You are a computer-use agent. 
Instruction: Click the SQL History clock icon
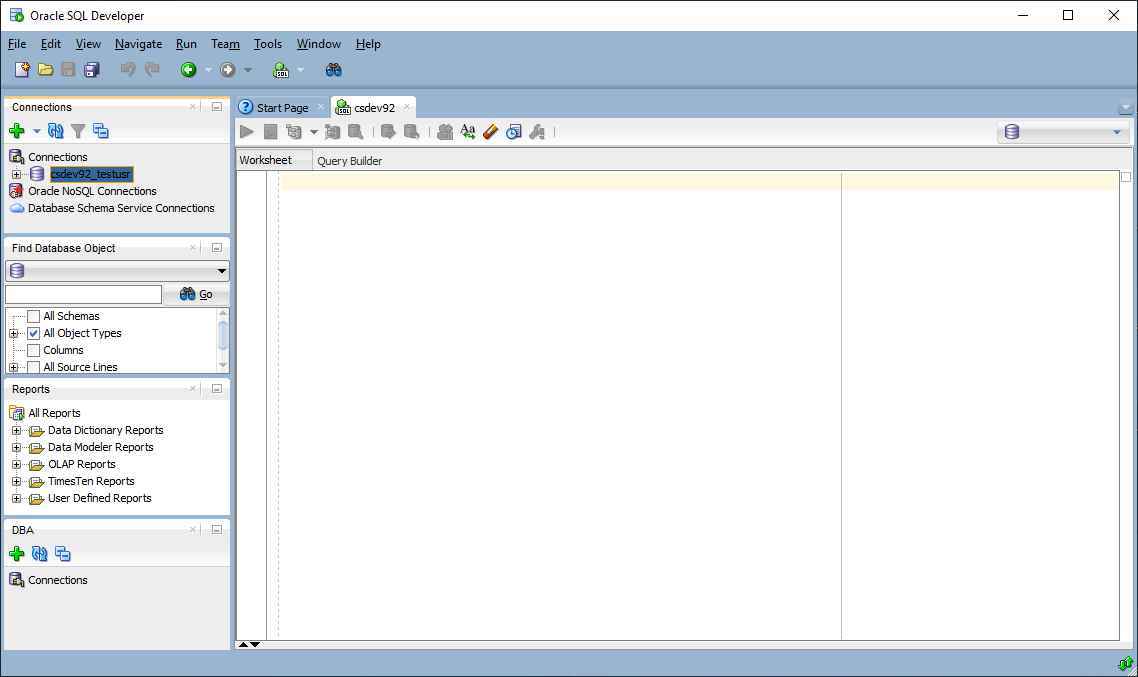point(513,132)
